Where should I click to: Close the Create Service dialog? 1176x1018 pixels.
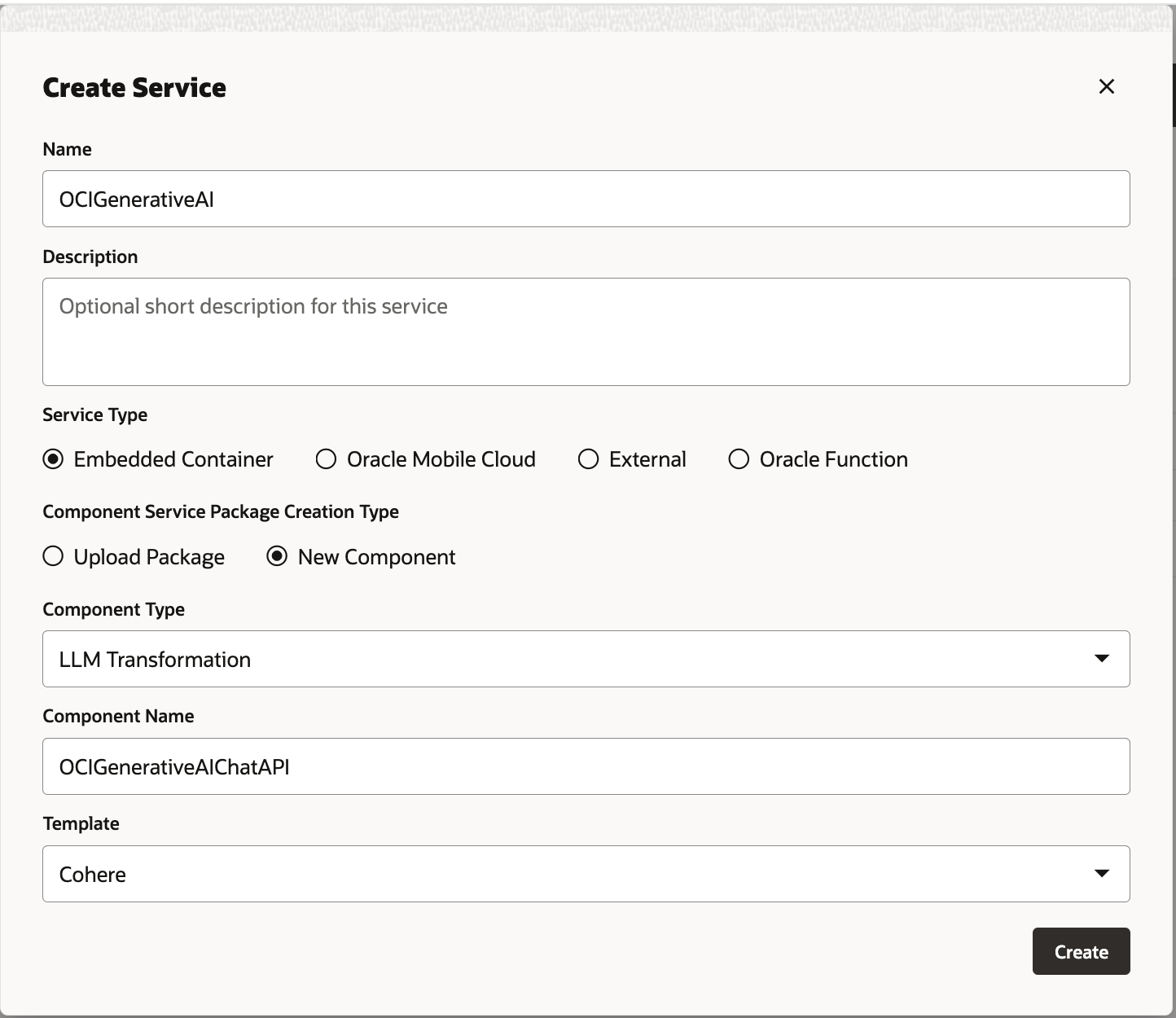click(1106, 86)
